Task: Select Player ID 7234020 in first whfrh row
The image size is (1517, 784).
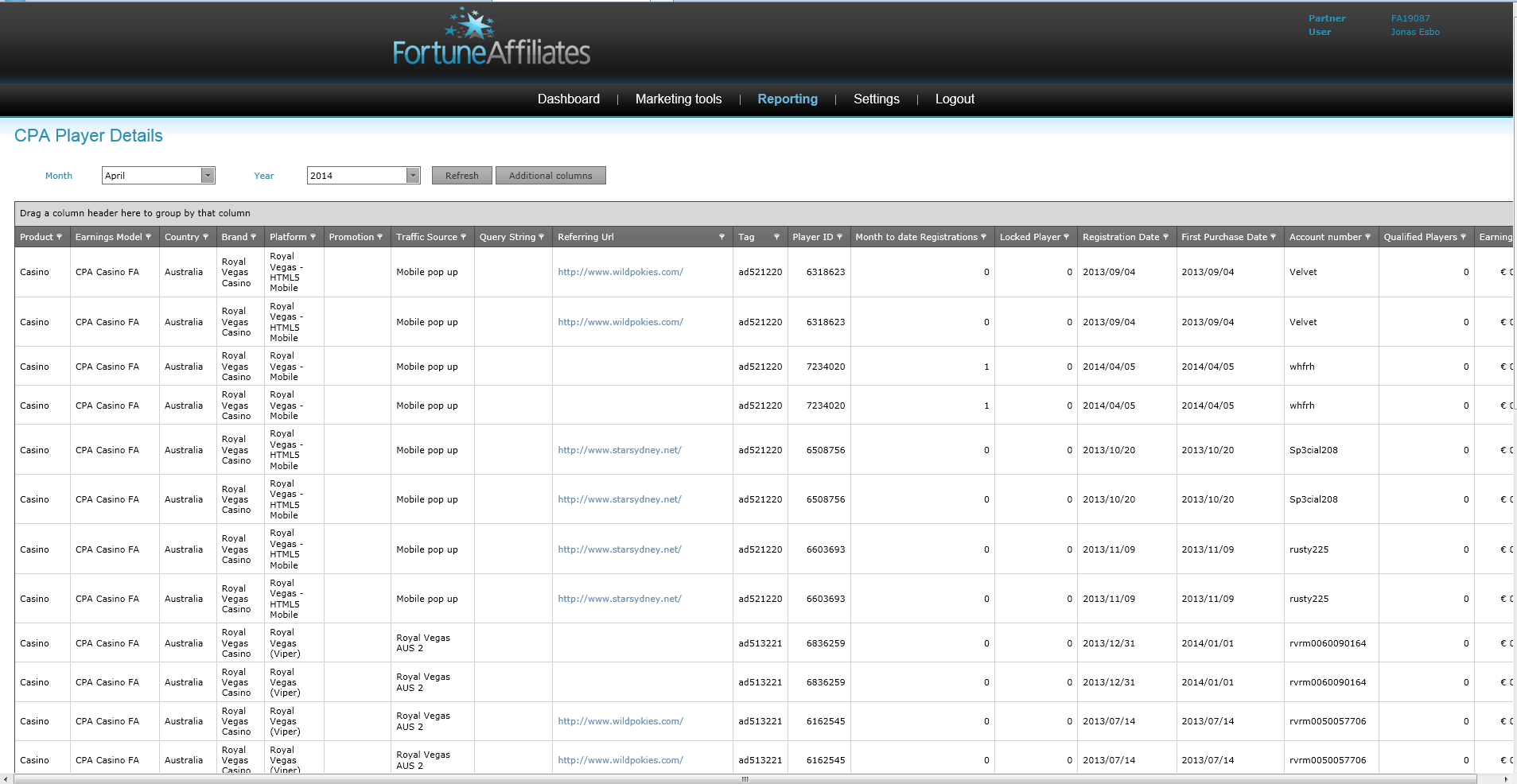Action: (826, 367)
